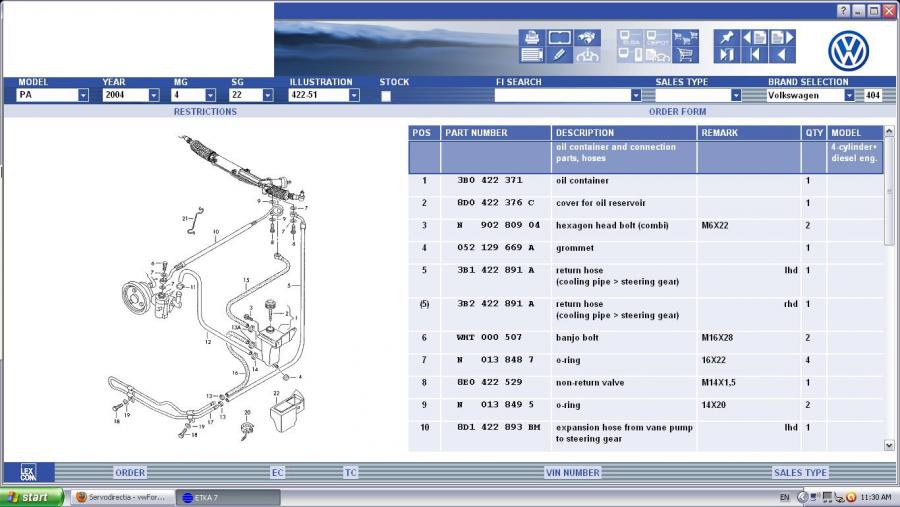This screenshot has width=900, height=507.
Task: Click the pushpin icon
Action: click(726, 37)
